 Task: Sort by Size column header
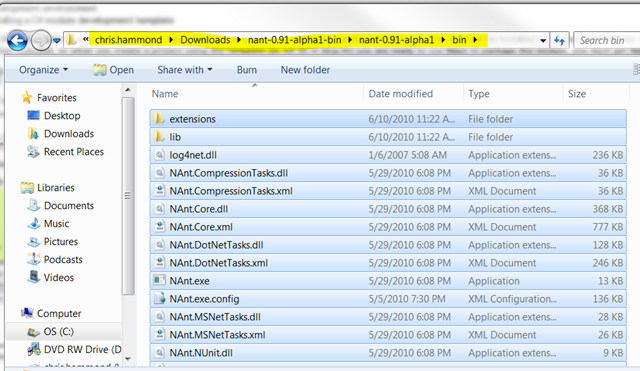[577, 93]
